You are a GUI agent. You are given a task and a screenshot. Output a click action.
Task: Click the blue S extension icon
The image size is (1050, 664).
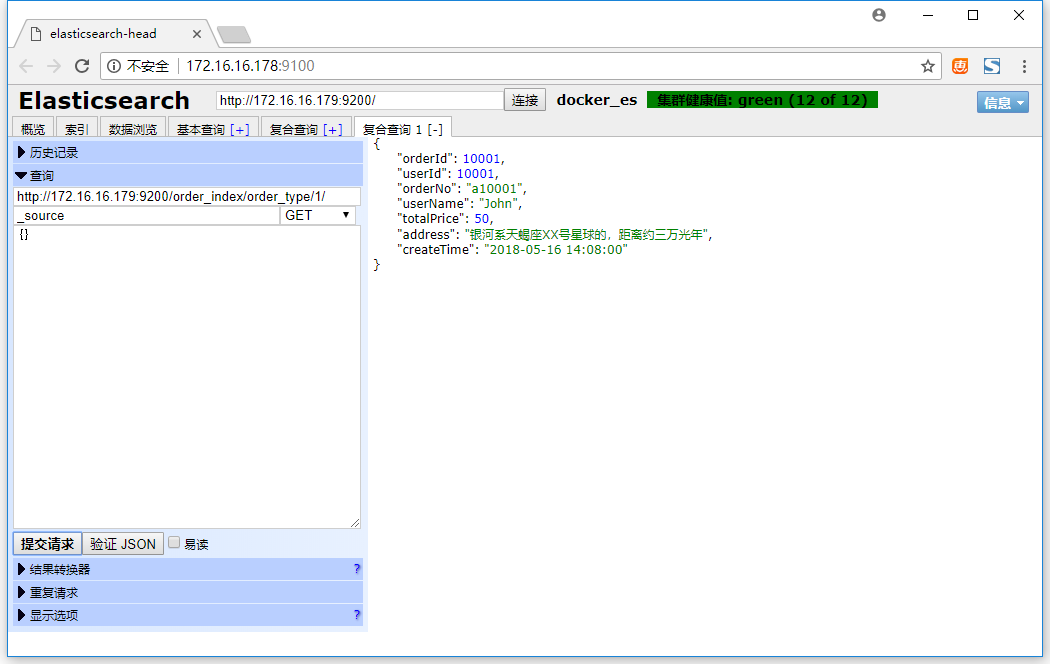coord(992,66)
